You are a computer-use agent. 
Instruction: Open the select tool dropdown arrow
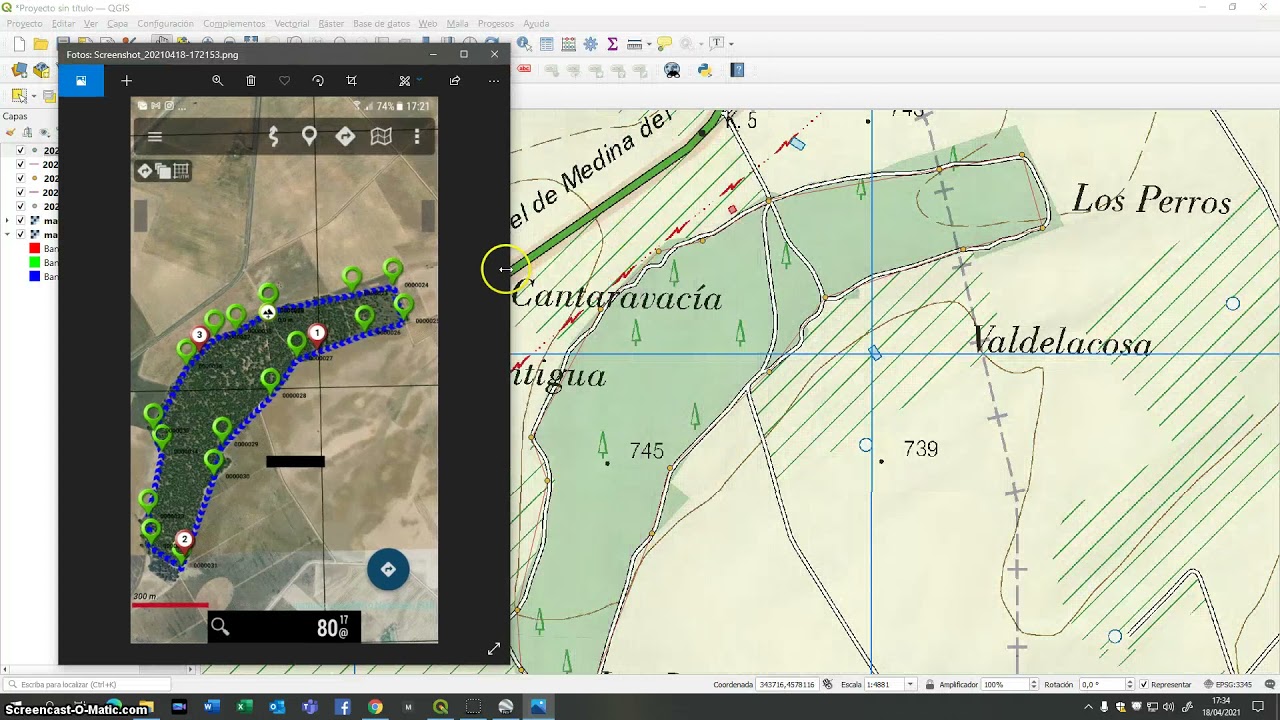coord(33,96)
